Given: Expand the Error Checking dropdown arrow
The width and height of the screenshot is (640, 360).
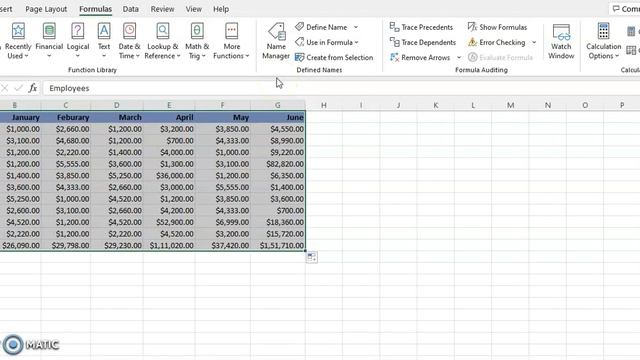Looking at the screenshot, I should click(534, 42).
